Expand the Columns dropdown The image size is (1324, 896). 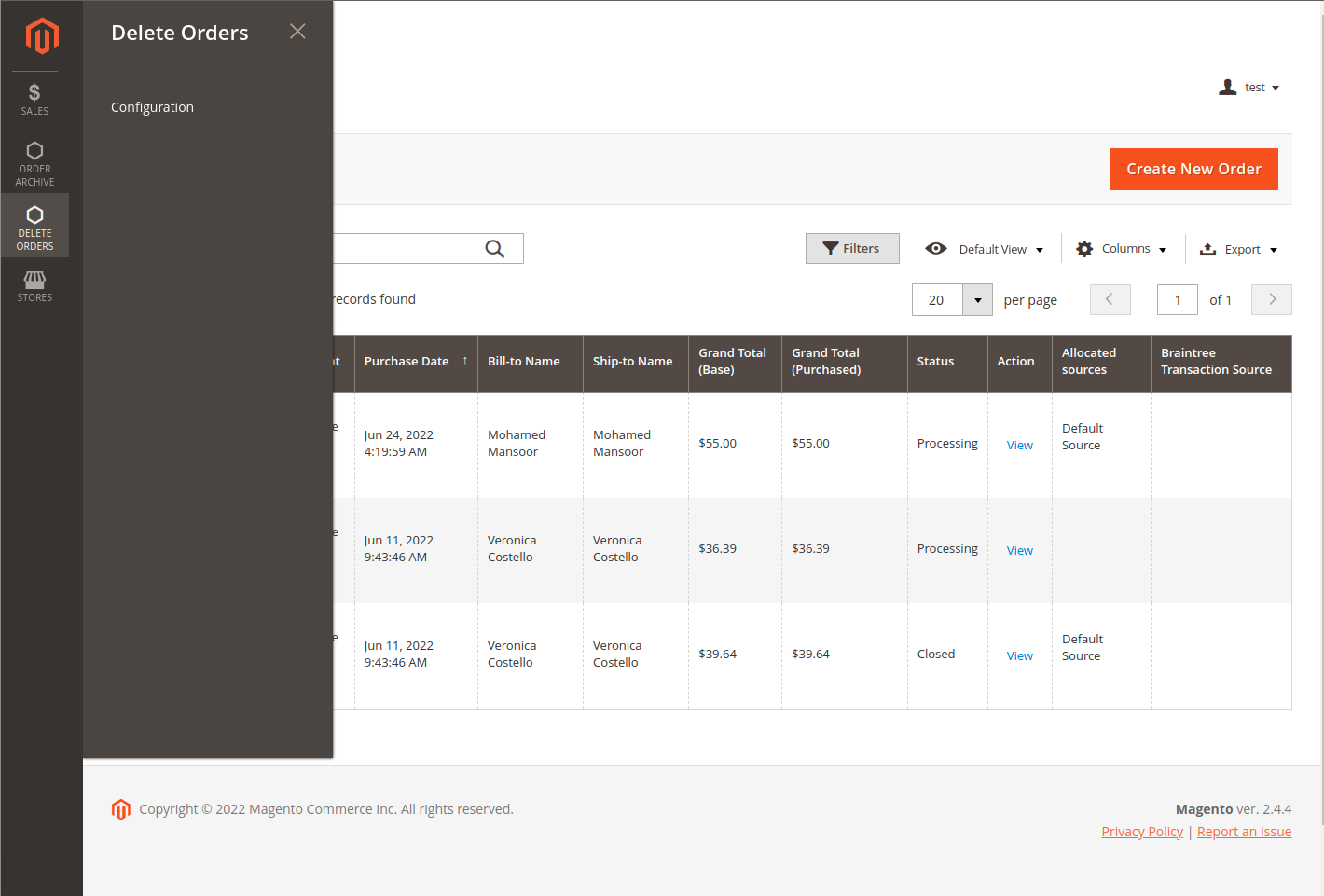coord(1122,249)
